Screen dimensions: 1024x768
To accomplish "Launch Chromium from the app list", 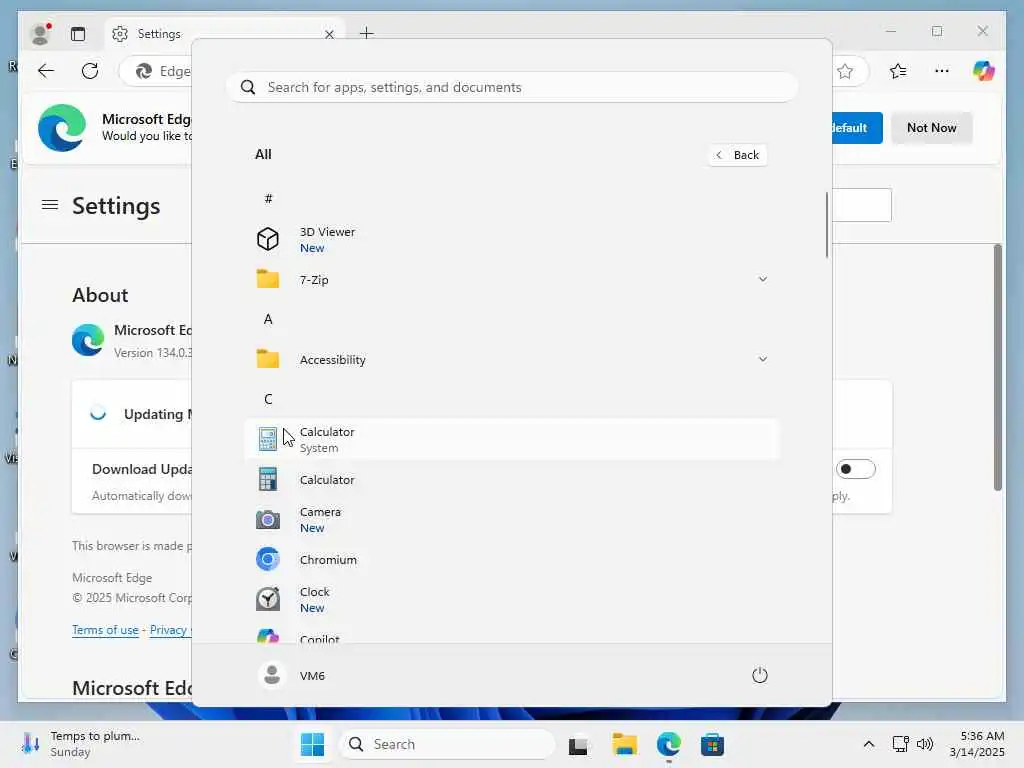I will pyautogui.click(x=512, y=560).
